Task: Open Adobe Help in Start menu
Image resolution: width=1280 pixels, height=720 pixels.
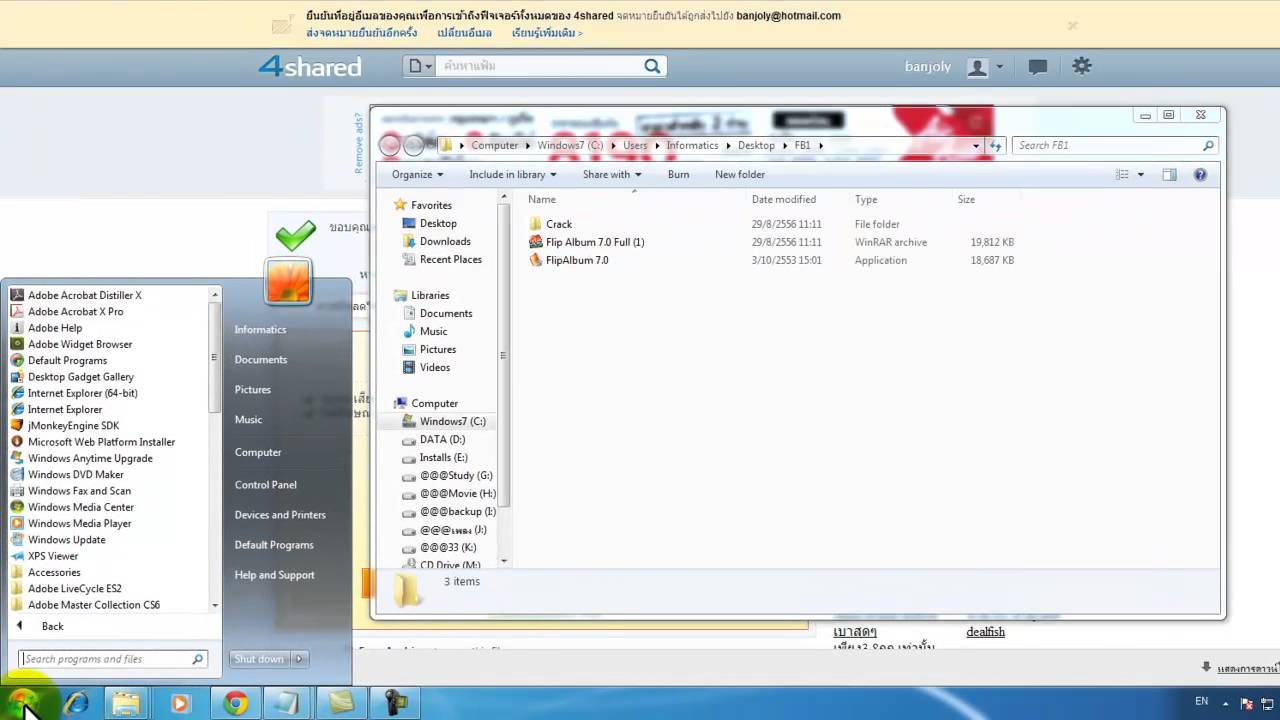Action: click(55, 328)
